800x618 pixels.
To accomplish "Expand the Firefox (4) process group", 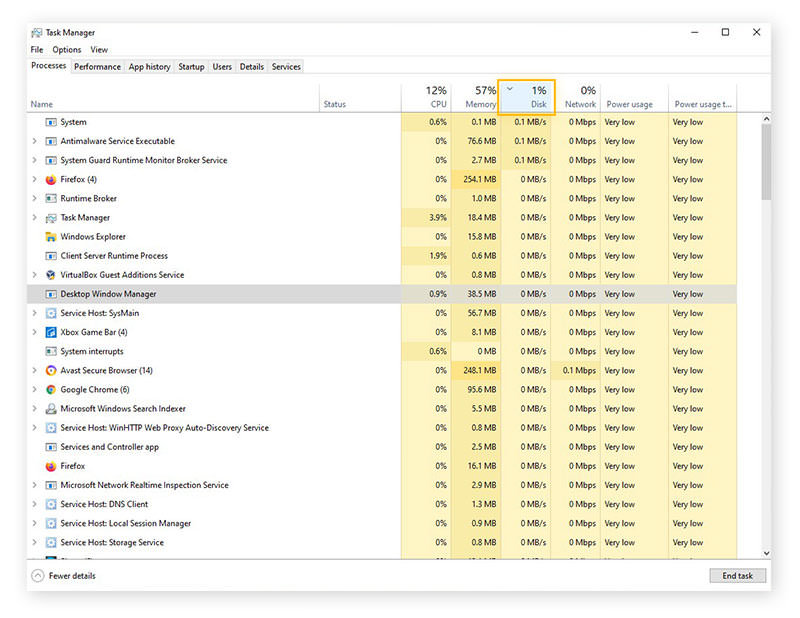I will 35,179.
